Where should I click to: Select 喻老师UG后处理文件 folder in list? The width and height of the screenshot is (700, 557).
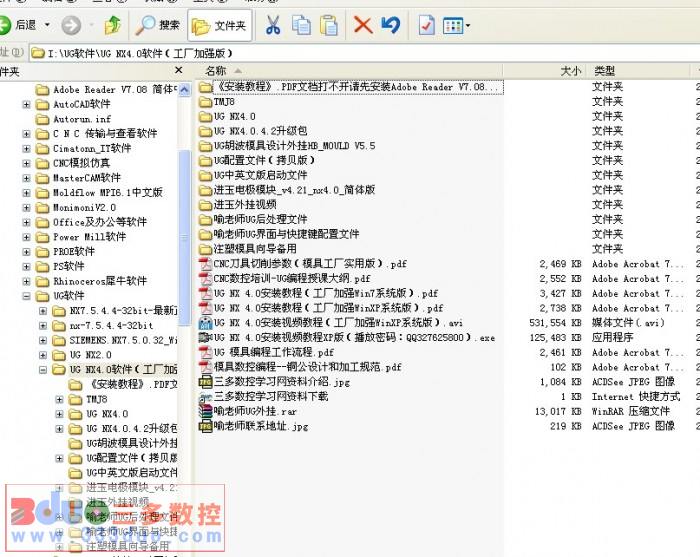(x=254, y=220)
